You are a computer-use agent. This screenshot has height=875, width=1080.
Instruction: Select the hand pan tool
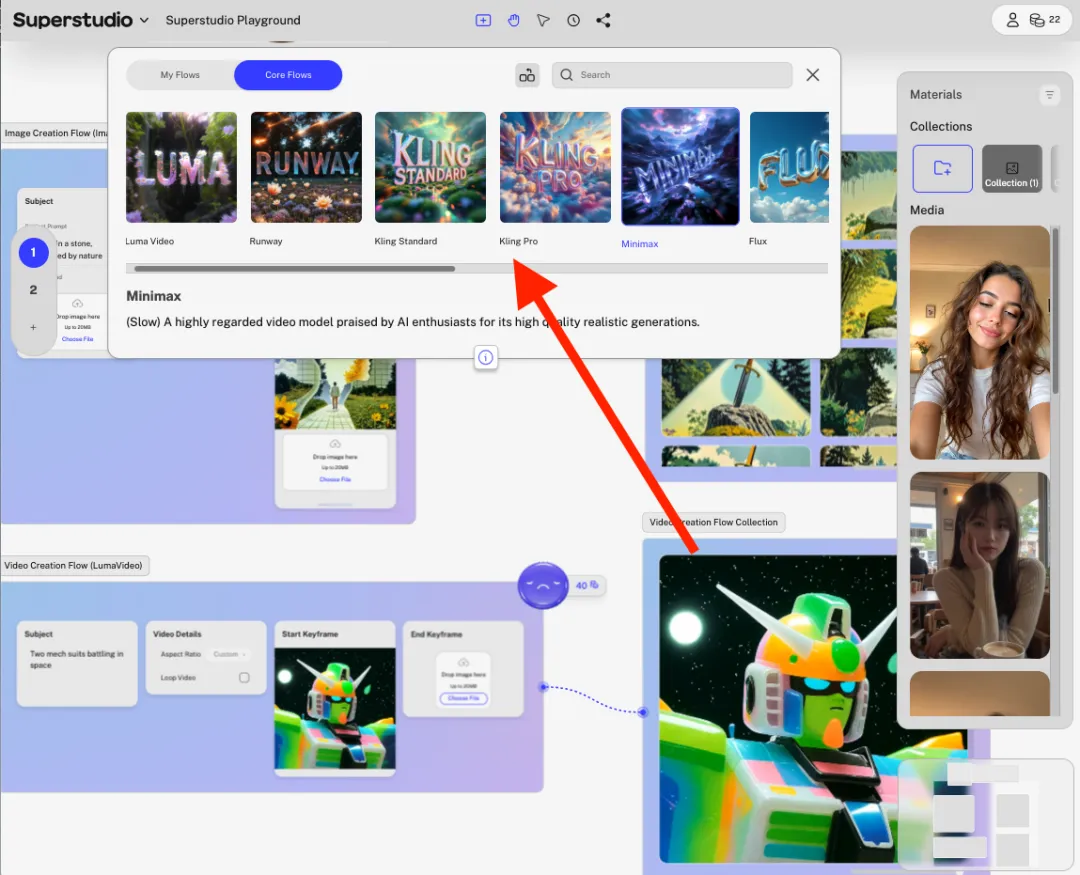(514, 20)
